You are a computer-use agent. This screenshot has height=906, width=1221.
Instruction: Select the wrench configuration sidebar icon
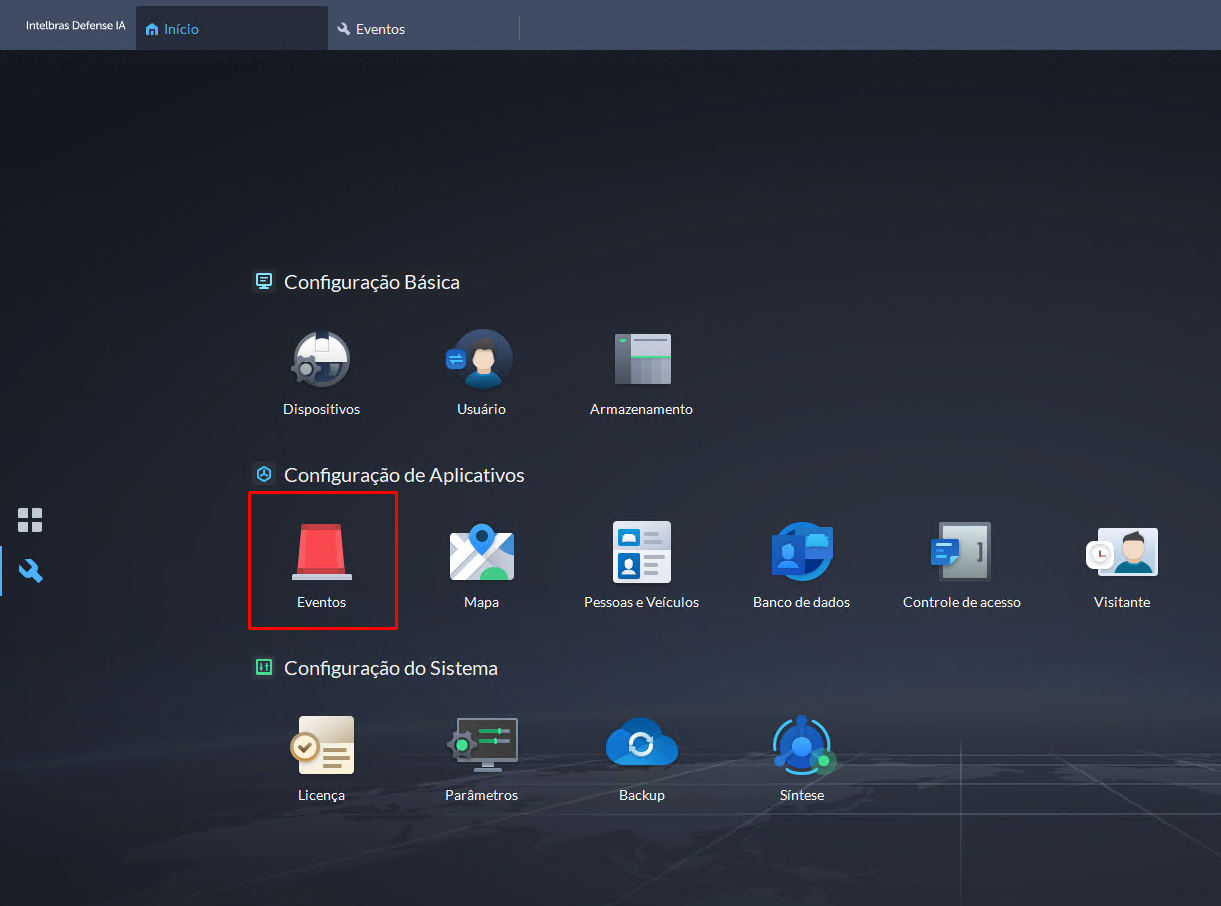31,571
